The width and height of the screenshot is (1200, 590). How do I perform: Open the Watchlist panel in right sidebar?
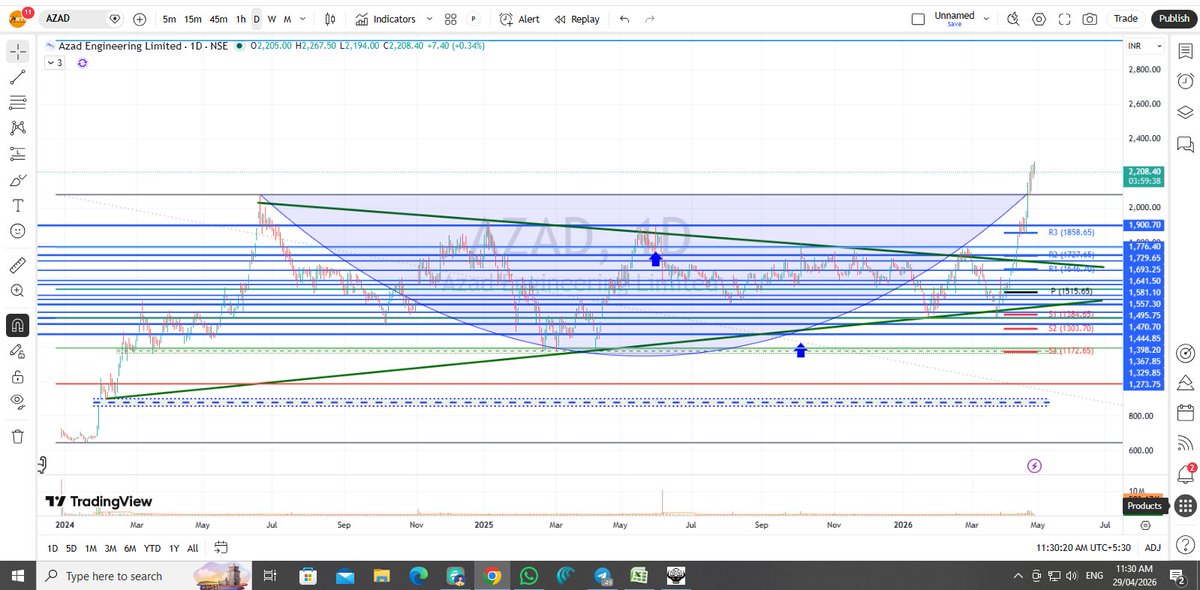(1184, 51)
